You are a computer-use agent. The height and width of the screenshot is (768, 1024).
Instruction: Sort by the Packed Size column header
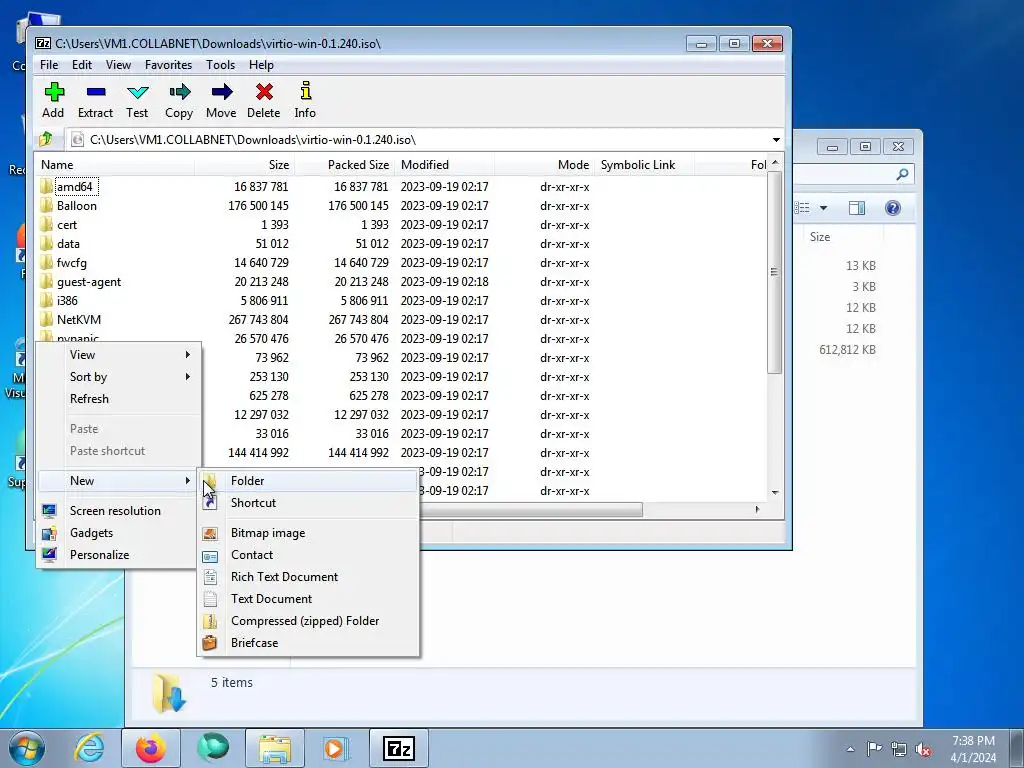[x=344, y=165]
